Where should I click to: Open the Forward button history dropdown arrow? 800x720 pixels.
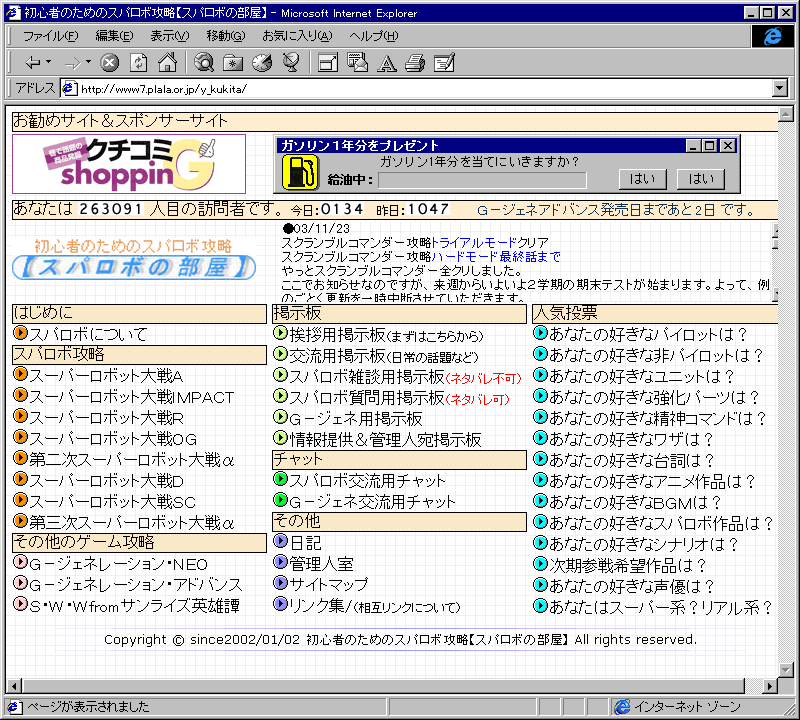point(88,62)
